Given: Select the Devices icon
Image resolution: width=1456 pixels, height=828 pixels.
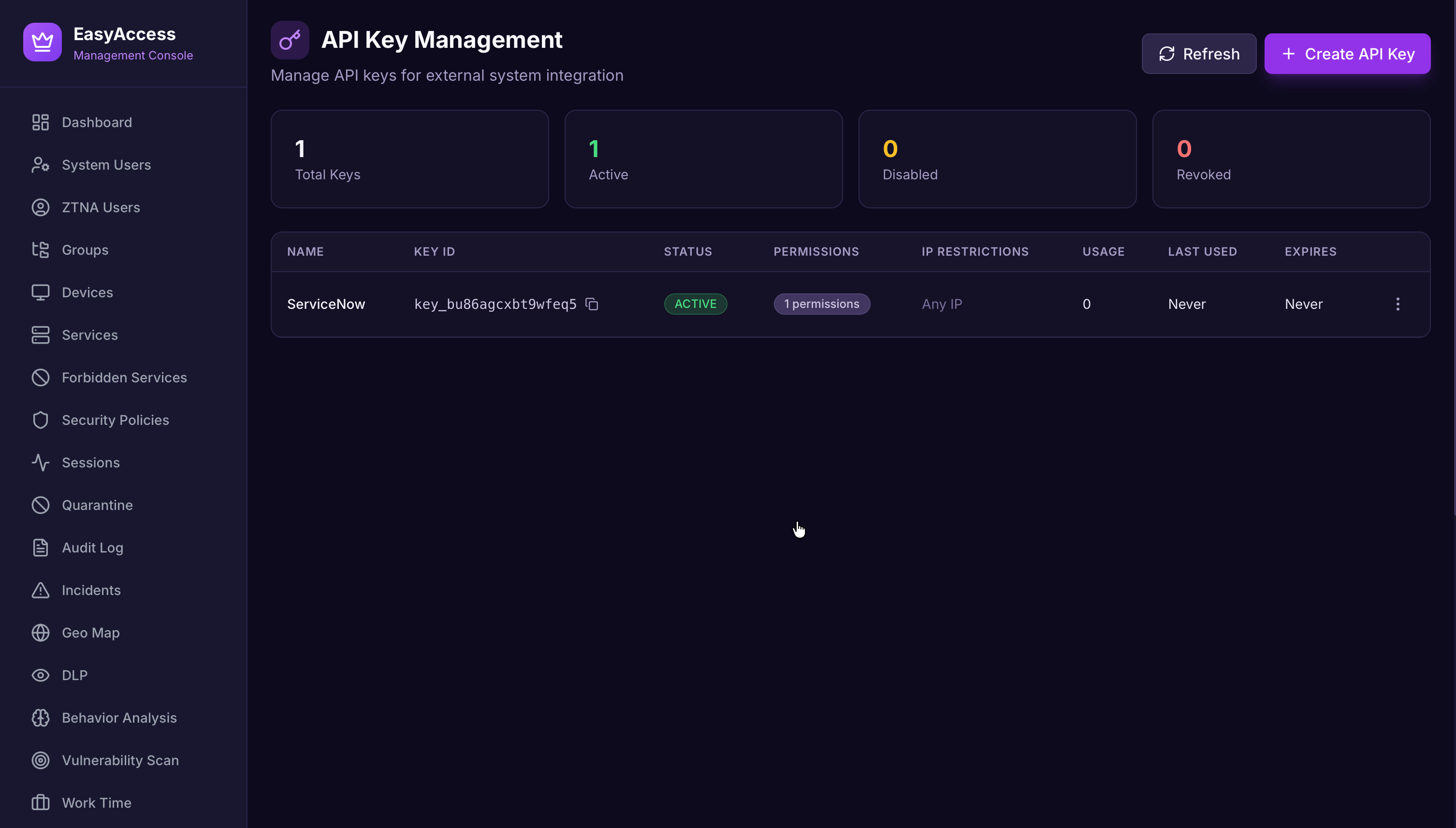Looking at the screenshot, I should click(41, 292).
